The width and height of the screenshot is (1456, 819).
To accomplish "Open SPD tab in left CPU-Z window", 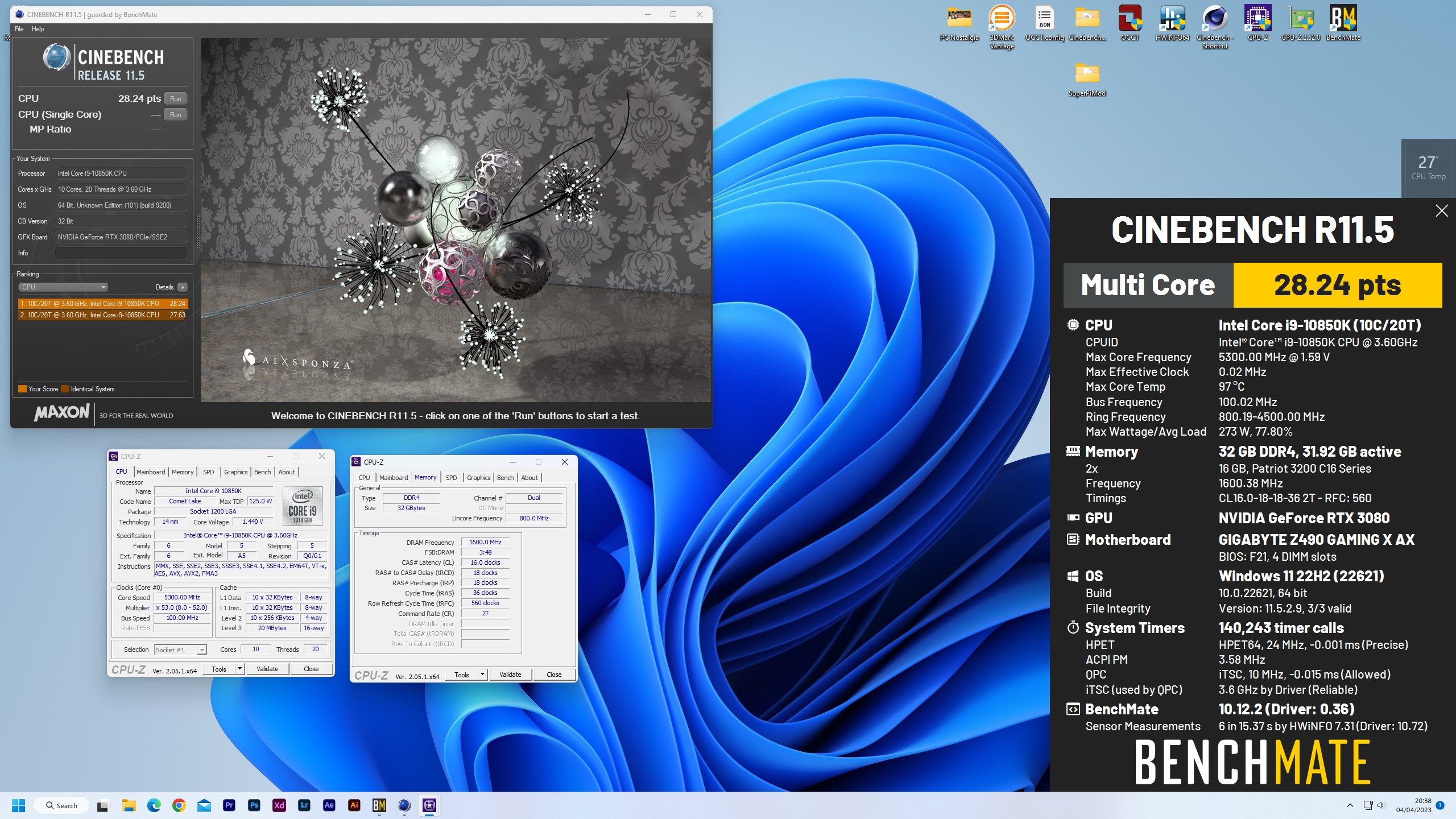I will (x=209, y=472).
